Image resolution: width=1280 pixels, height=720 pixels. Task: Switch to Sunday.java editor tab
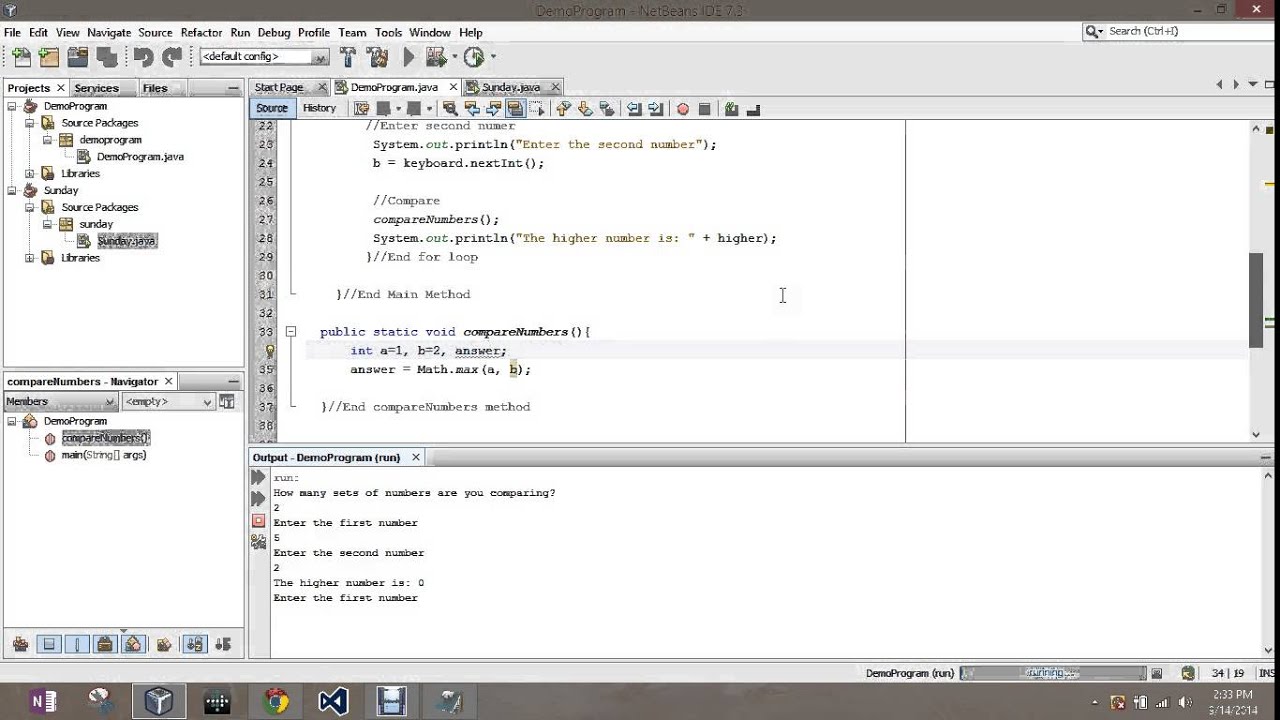pos(510,88)
